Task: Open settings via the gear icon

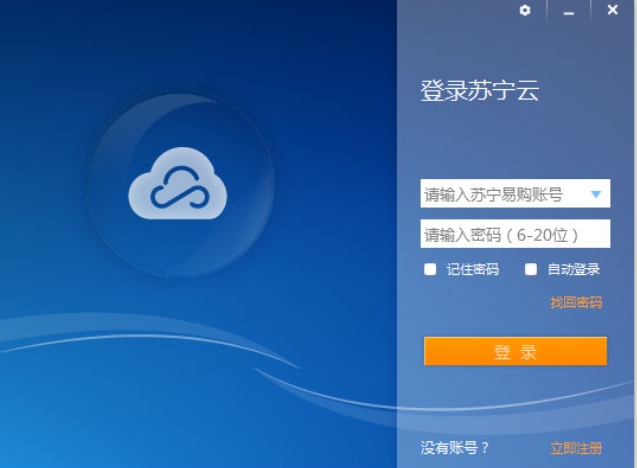Action: pos(525,10)
